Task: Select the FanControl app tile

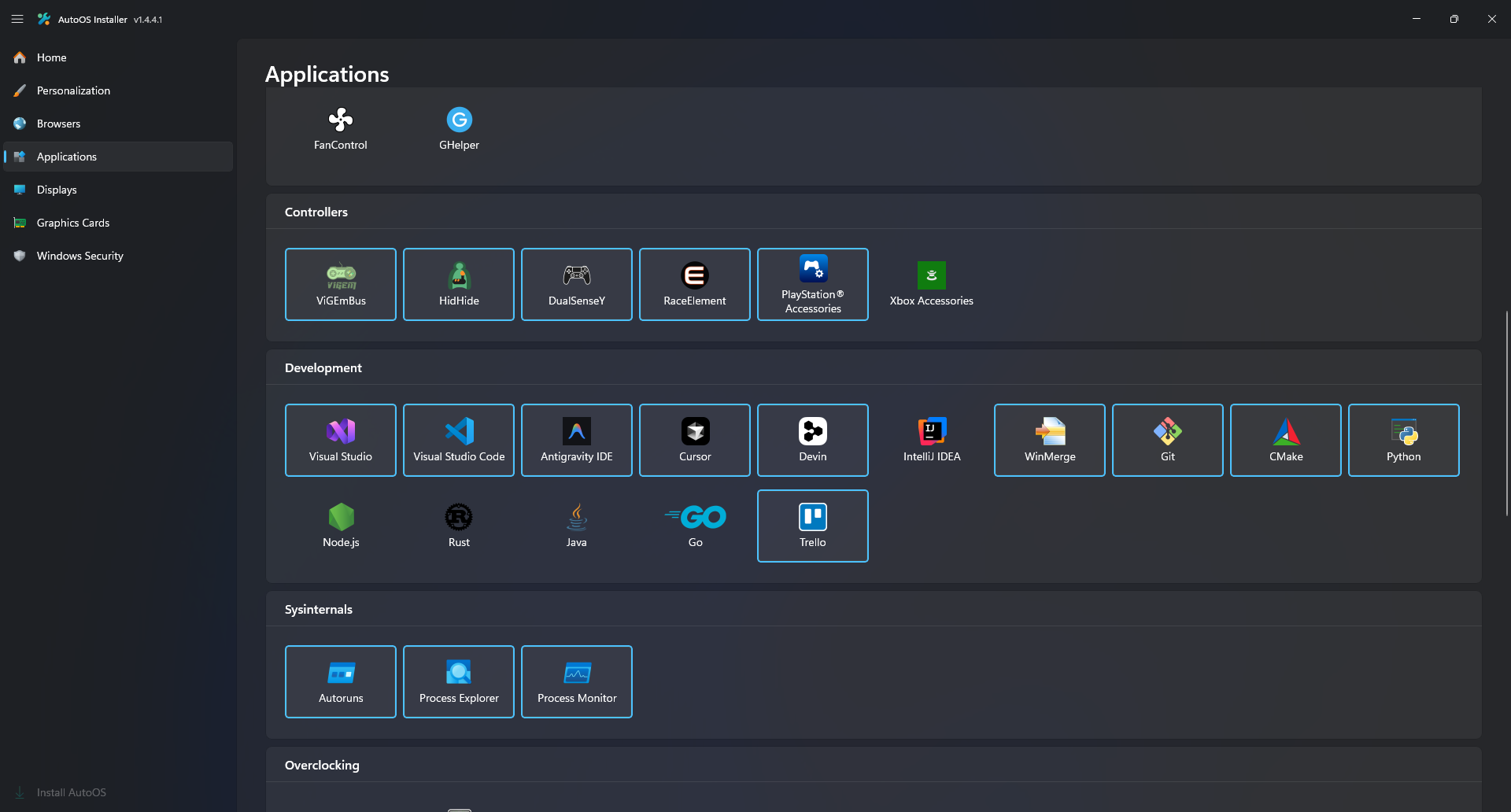Action: [341, 129]
